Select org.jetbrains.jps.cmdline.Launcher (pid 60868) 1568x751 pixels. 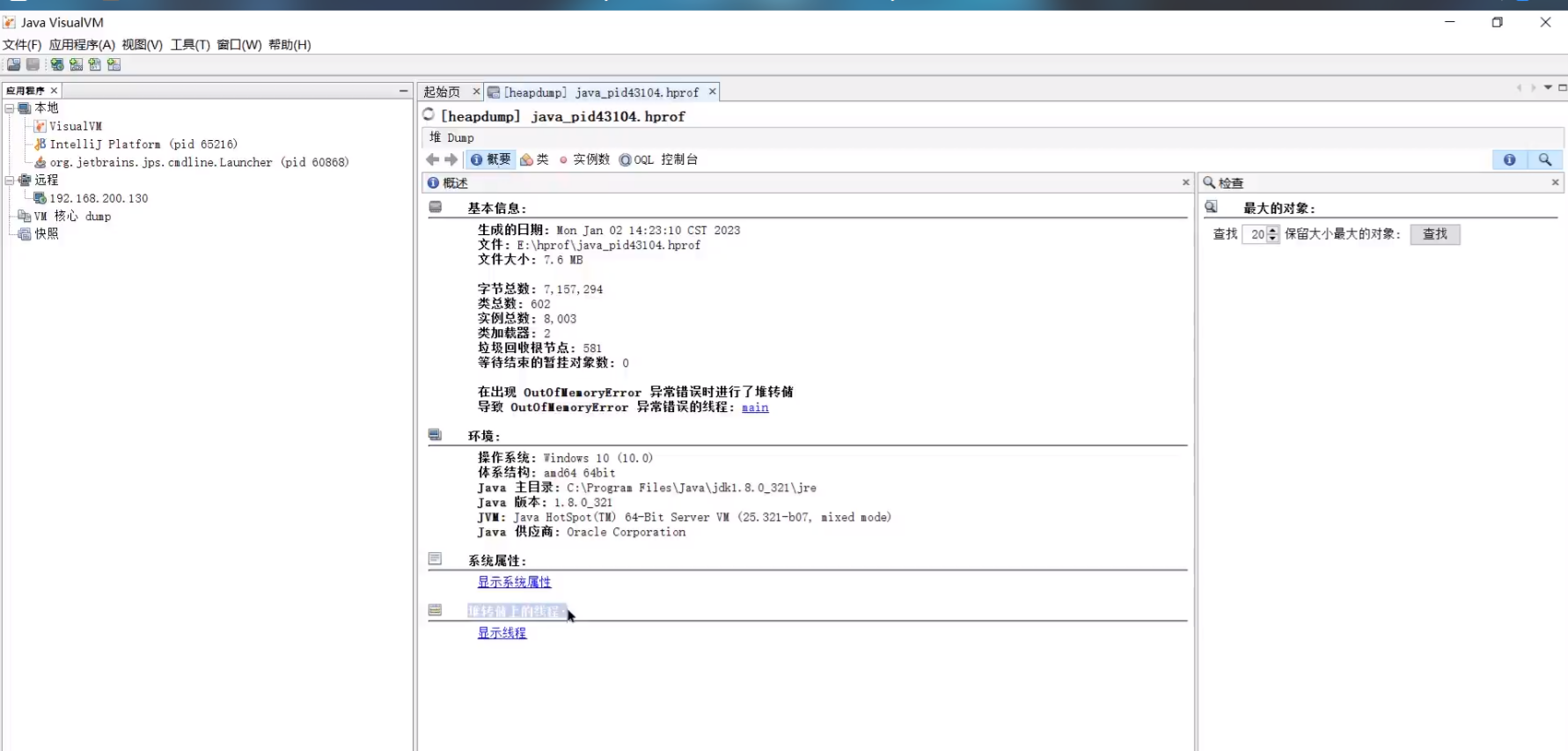pos(199,162)
